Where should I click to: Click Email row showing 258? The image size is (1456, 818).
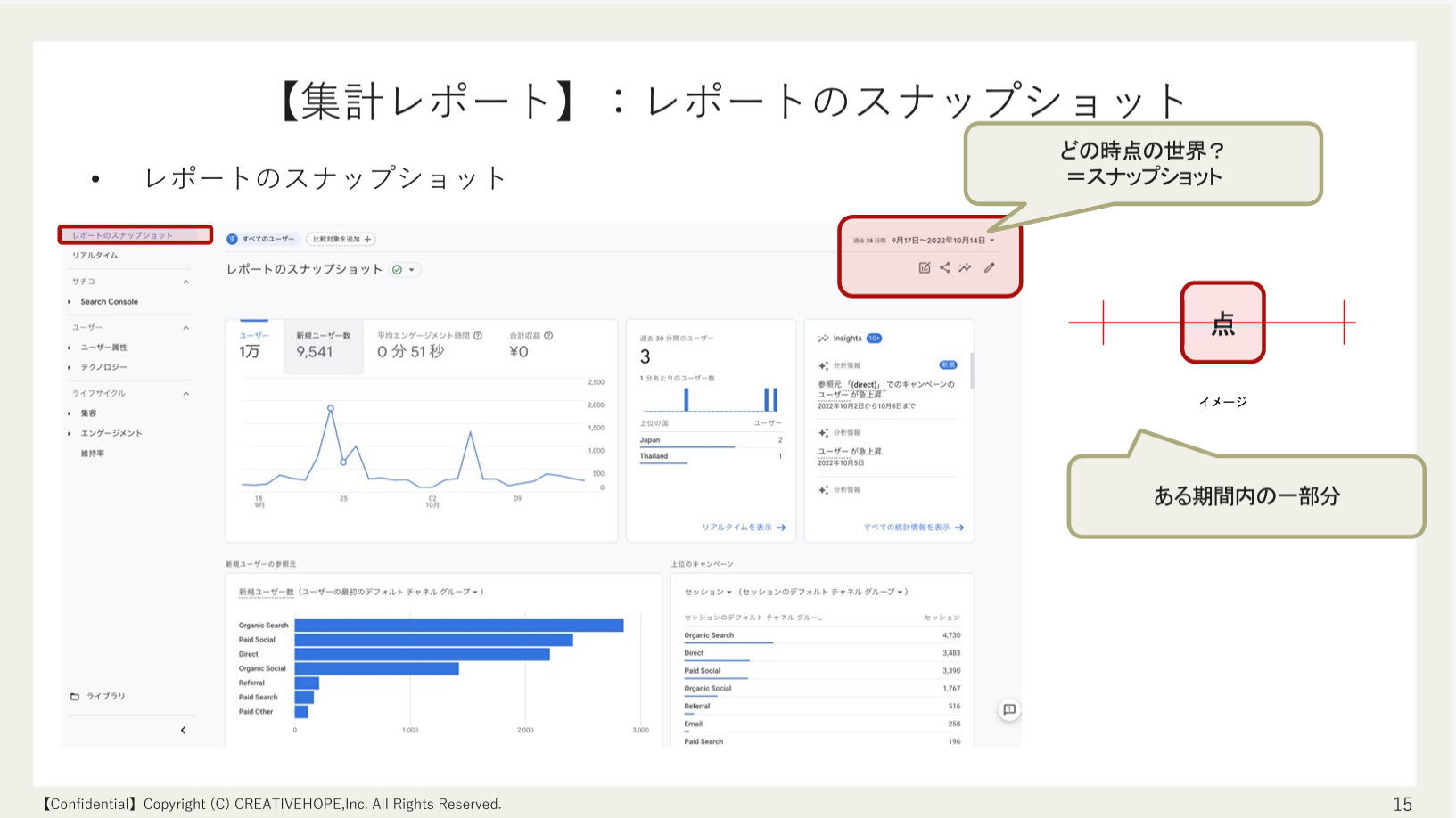pos(822,724)
